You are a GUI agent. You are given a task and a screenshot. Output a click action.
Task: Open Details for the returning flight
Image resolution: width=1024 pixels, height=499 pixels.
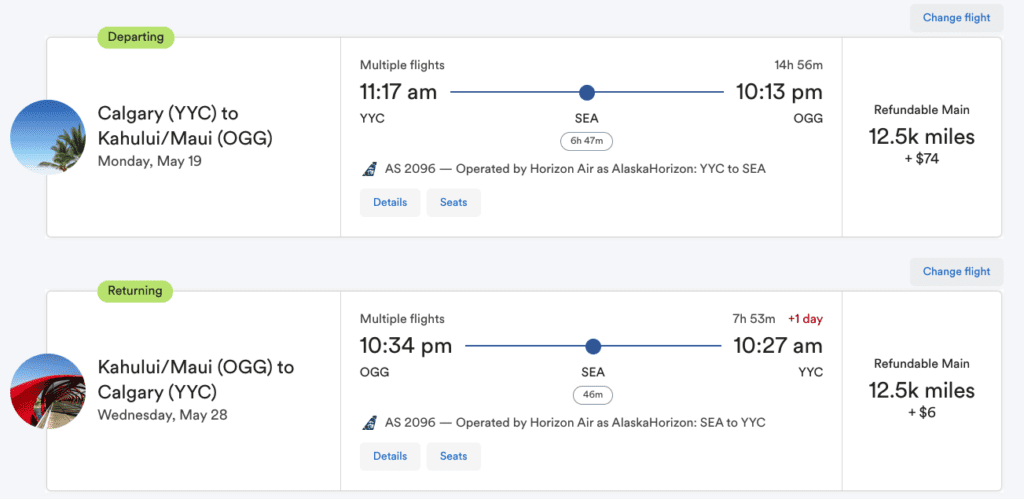pyautogui.click(x=390, y=456)
